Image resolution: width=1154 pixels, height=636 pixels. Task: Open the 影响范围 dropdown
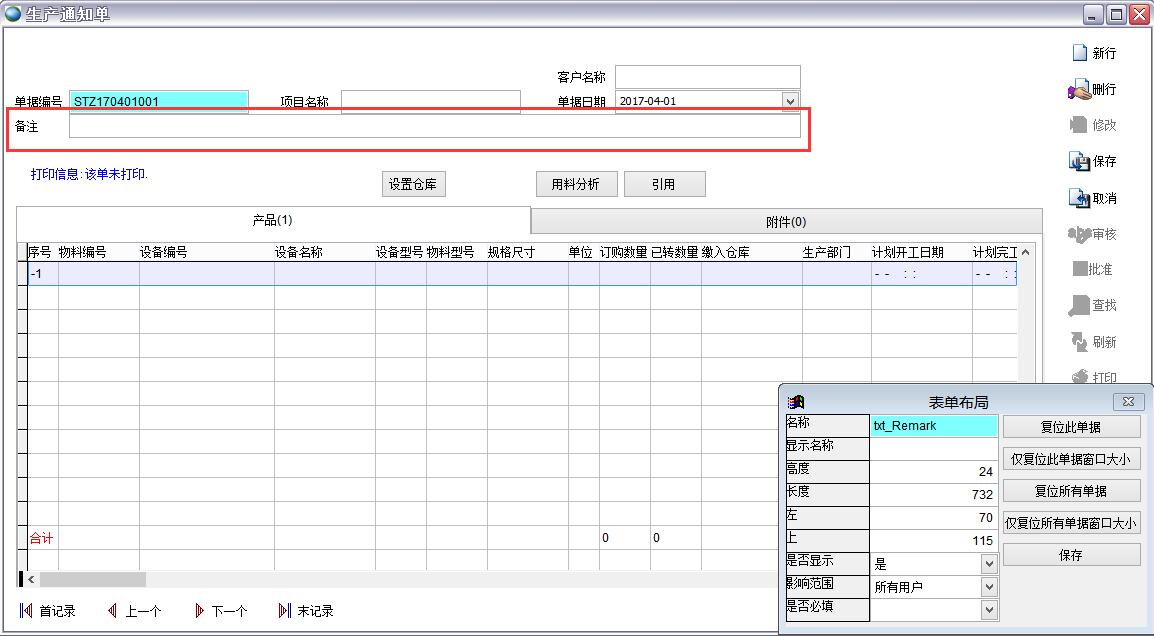tap(989, 587)
